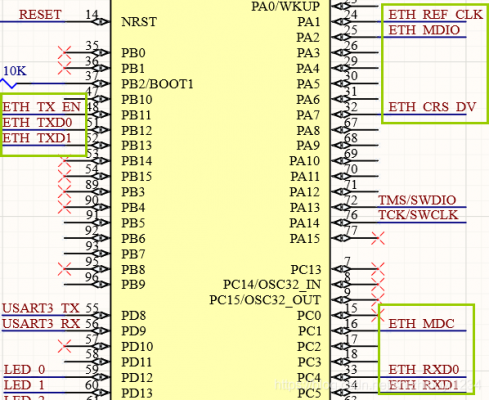489x400 pixels.
Task: Select the no-connect cross on PB0 pin
Action: [64, 53]
